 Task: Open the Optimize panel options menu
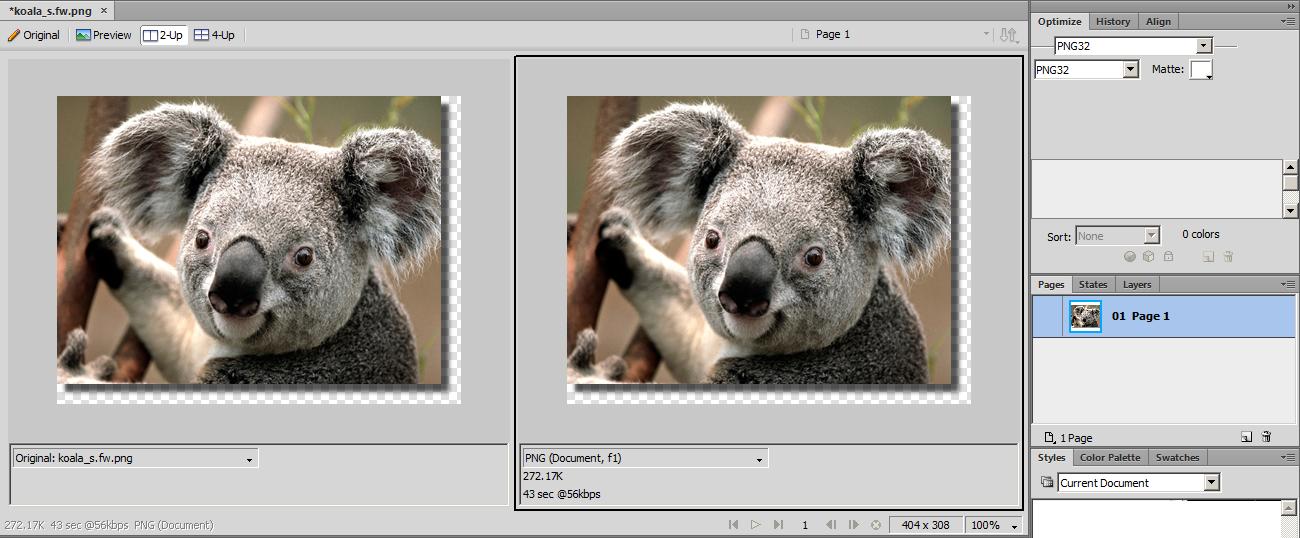[1289, 21]
